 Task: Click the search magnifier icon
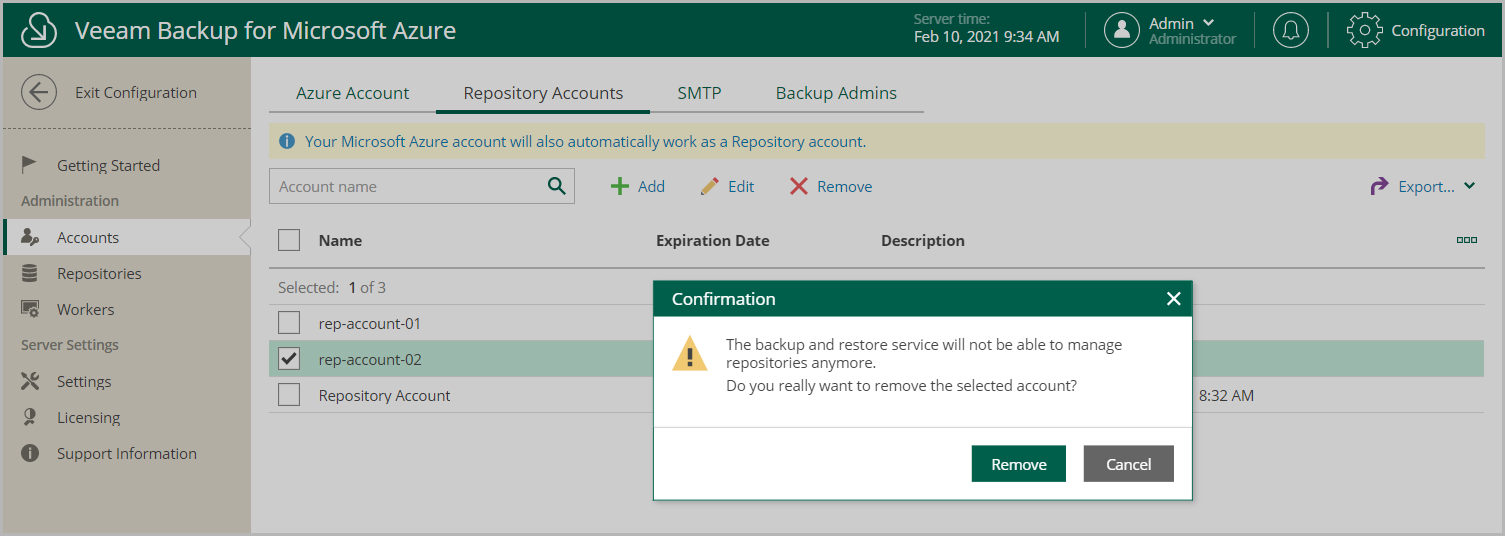(x=556, y=186)
